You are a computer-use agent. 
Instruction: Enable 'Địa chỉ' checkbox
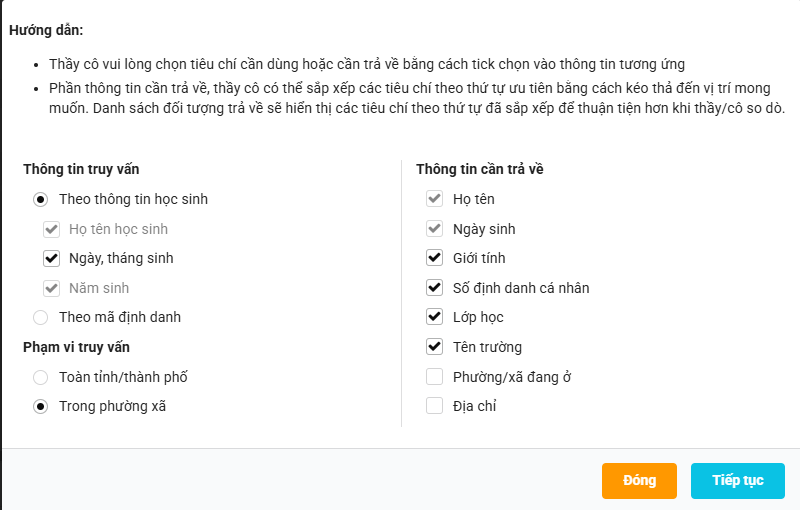[434, 406]
